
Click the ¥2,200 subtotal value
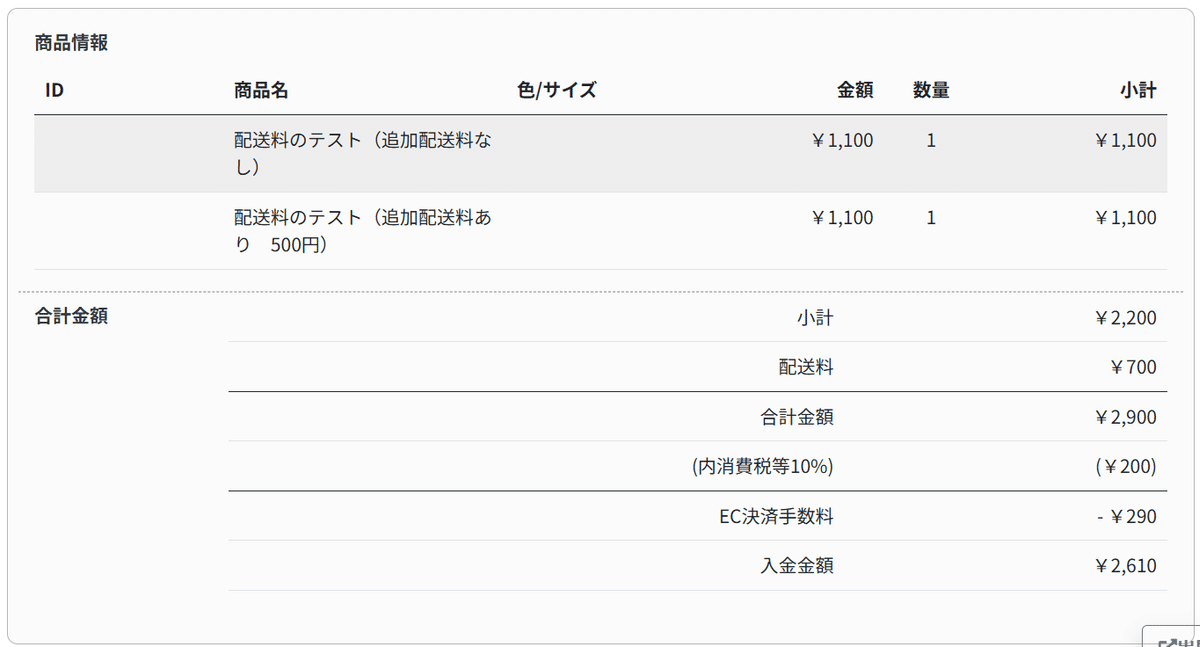coord(1125,318)
